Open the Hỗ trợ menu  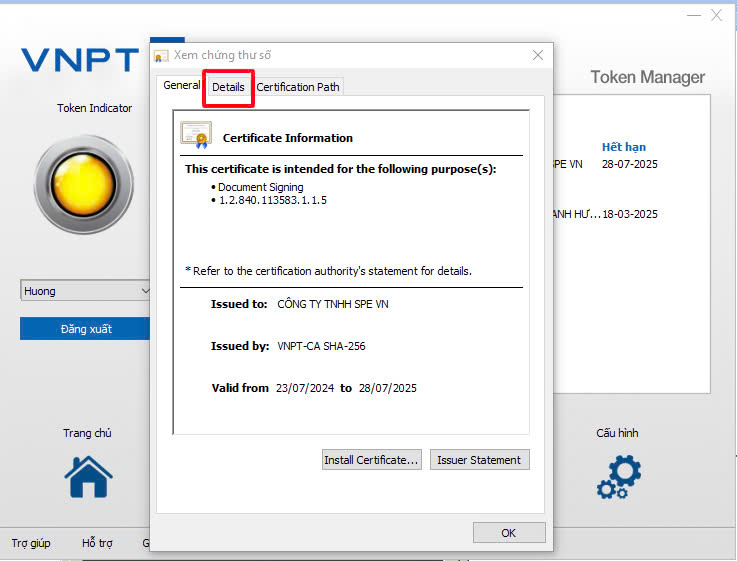tap(97, 543)
